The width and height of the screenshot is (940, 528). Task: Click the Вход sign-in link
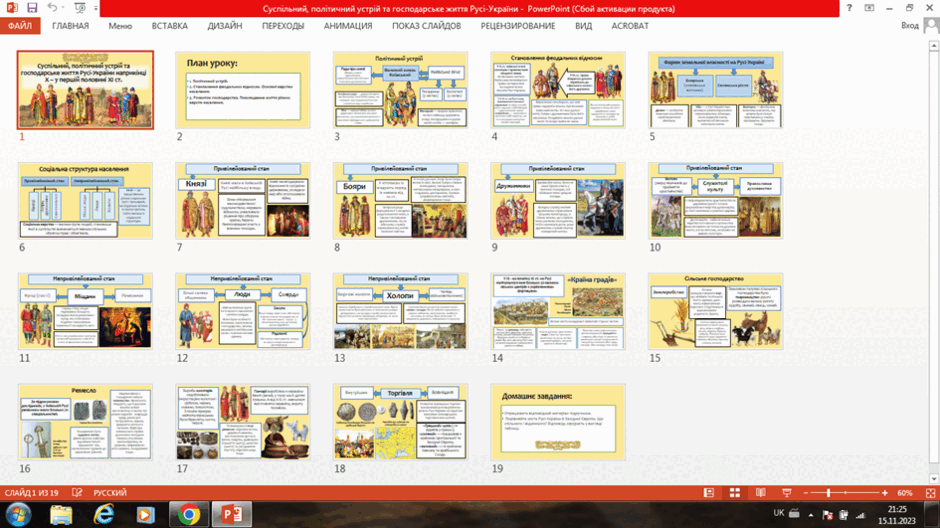(909, 26)
